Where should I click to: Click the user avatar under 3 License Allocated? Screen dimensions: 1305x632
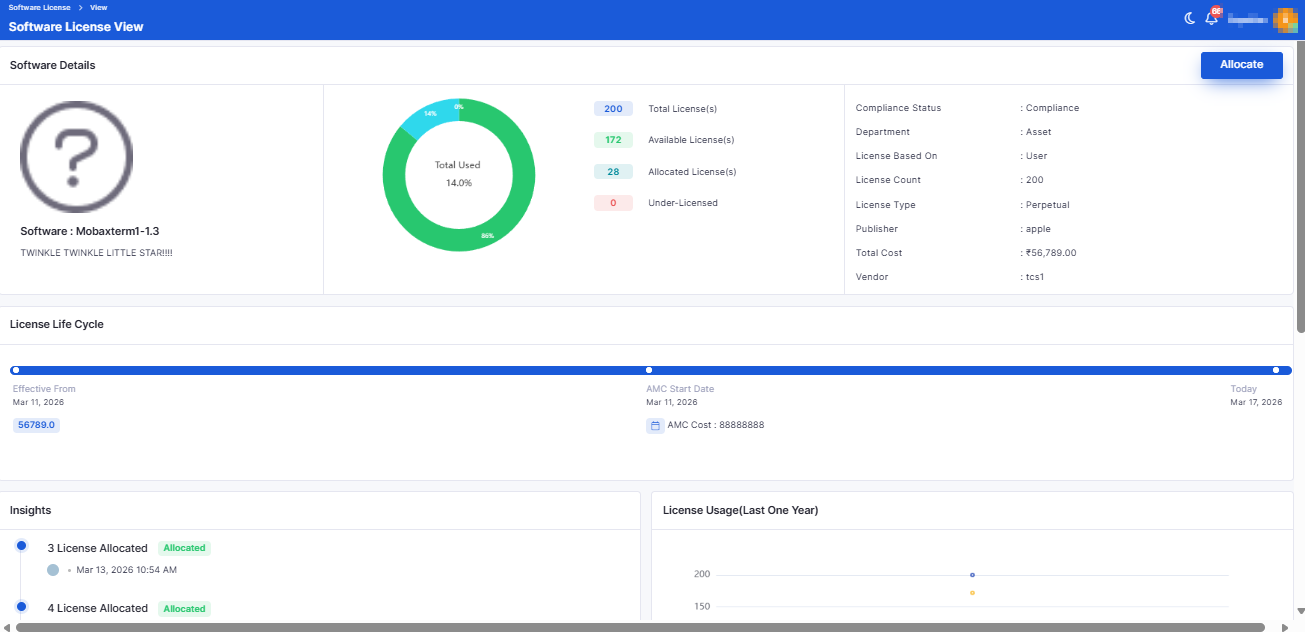click(x=53, y=570)
